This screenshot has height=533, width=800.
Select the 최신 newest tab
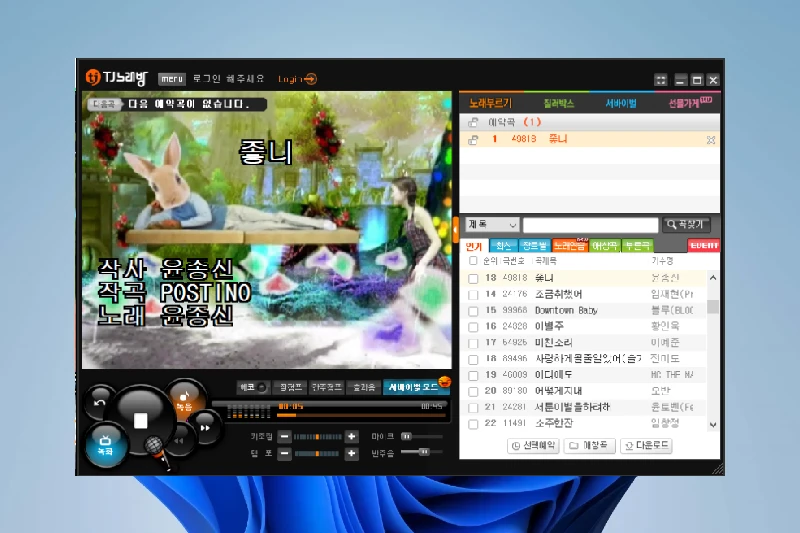504,246
